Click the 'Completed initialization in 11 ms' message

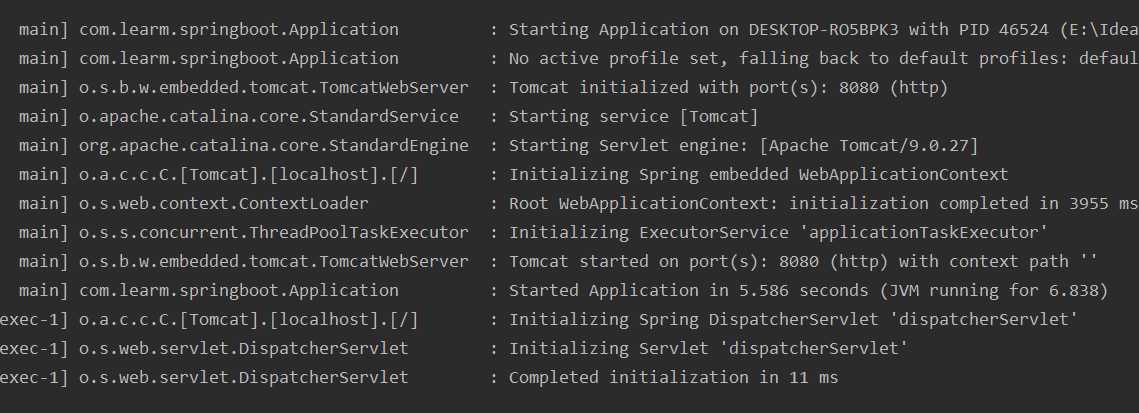tap(673, 378)
